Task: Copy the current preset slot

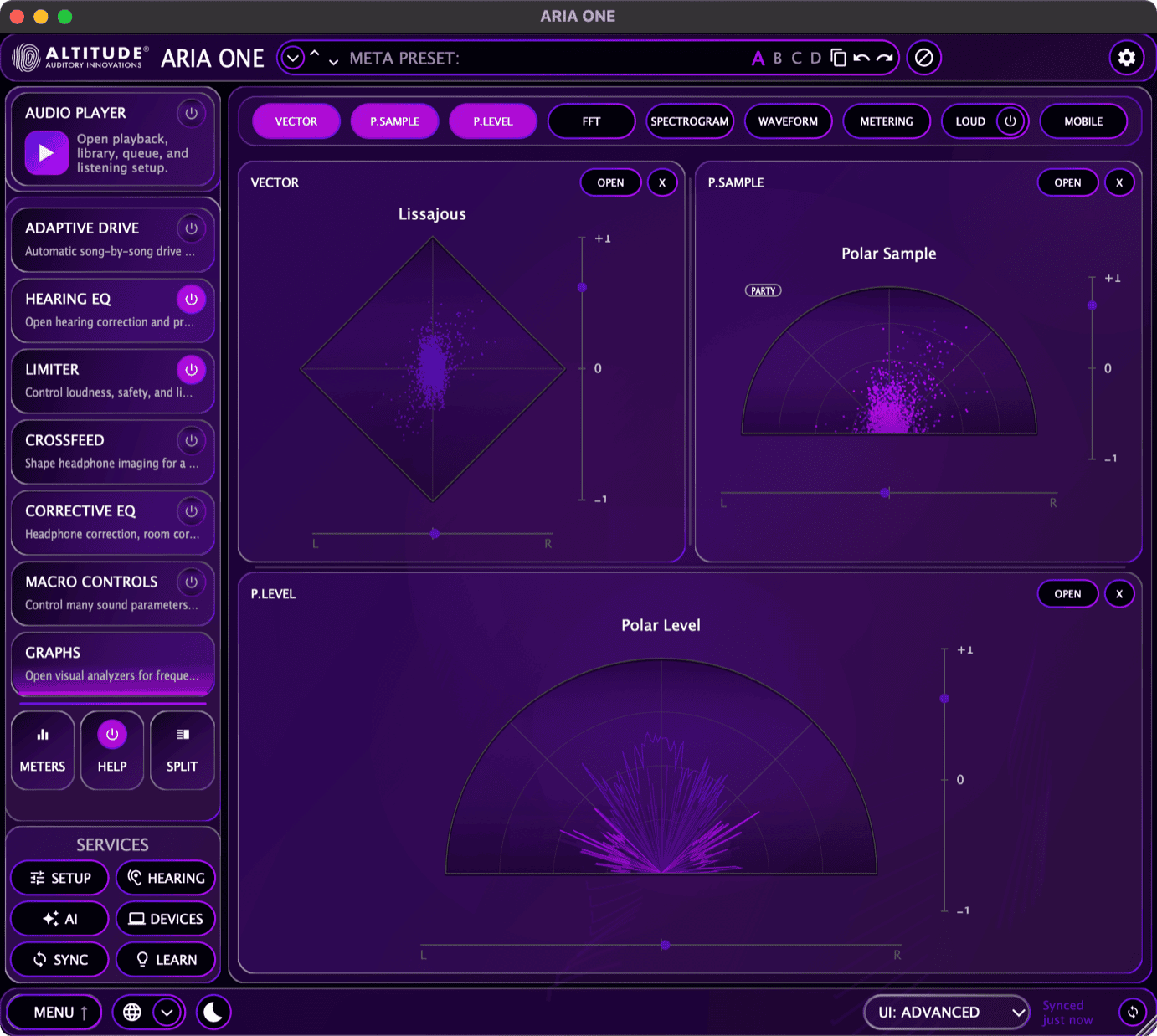Action: pyautogui.click(x=839, y=58)
